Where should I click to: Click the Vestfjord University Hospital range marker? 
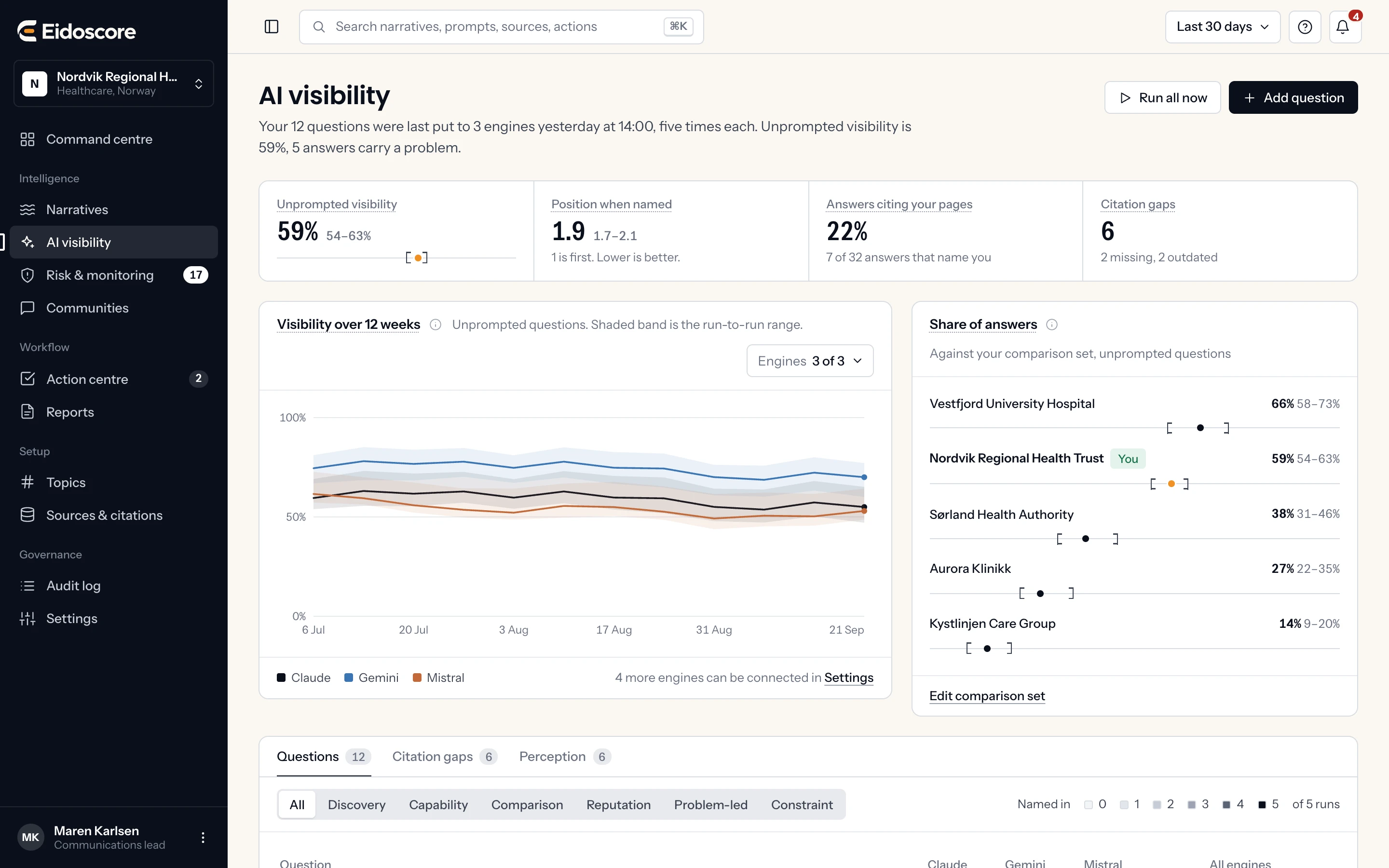1199,428
